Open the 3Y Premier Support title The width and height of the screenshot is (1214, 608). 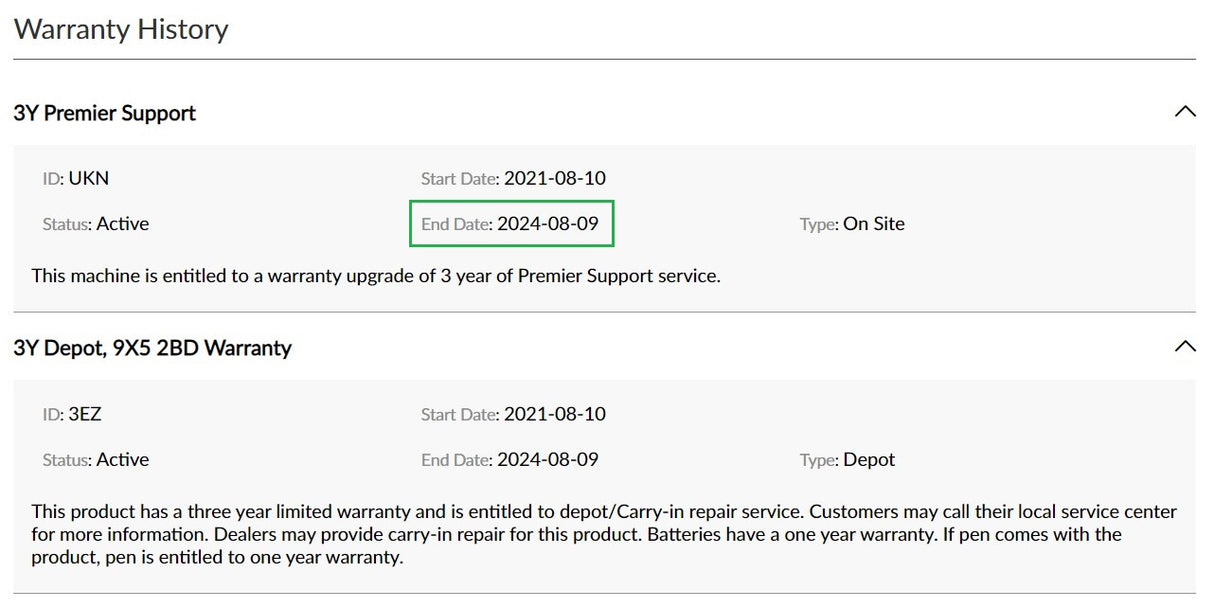coord(104,113)
